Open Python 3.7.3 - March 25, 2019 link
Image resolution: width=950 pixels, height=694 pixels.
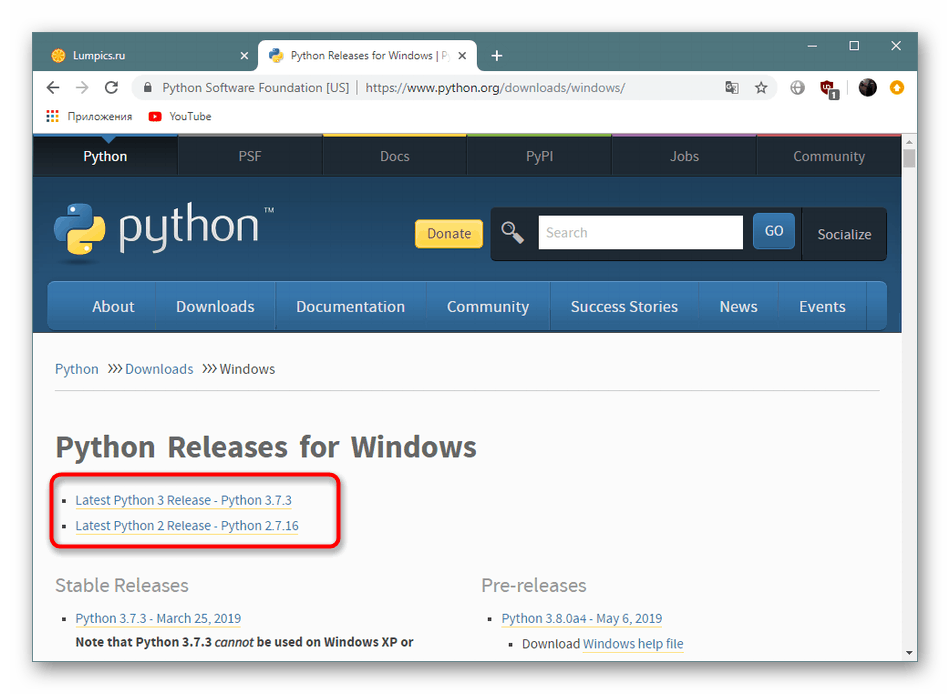tap(158, 618)
